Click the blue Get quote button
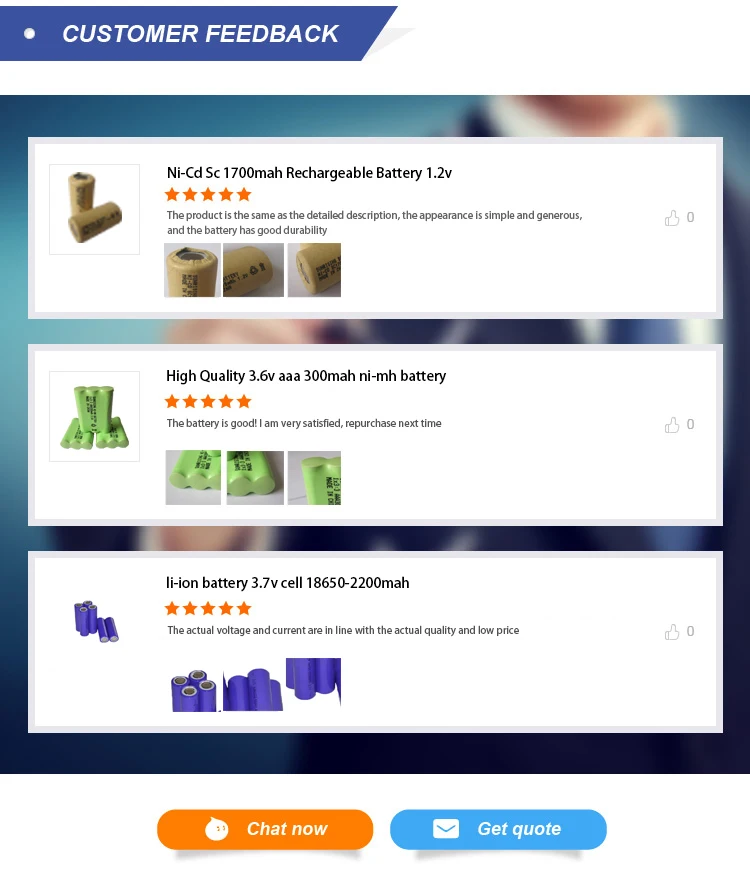The image size is (750, 882). 498,829
